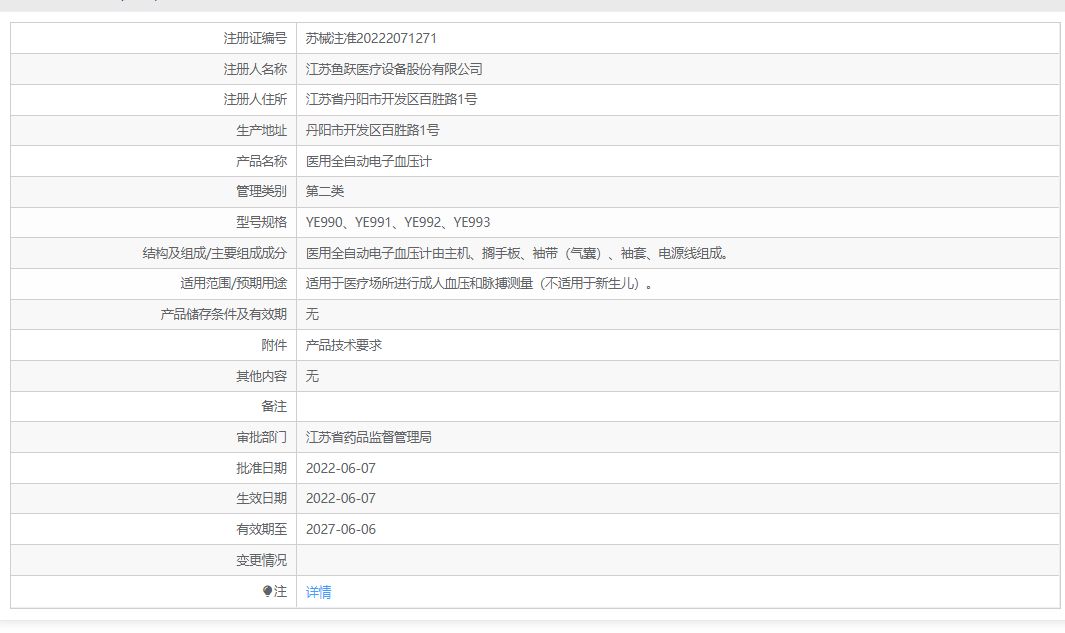Click 无 in the 其他内容 row
1065x633 pixels.
tap(312, 376)
